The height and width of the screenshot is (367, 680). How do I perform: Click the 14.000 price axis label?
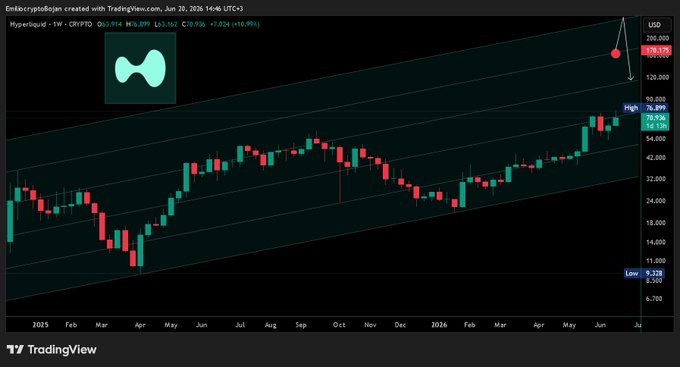tap(656, 242)
